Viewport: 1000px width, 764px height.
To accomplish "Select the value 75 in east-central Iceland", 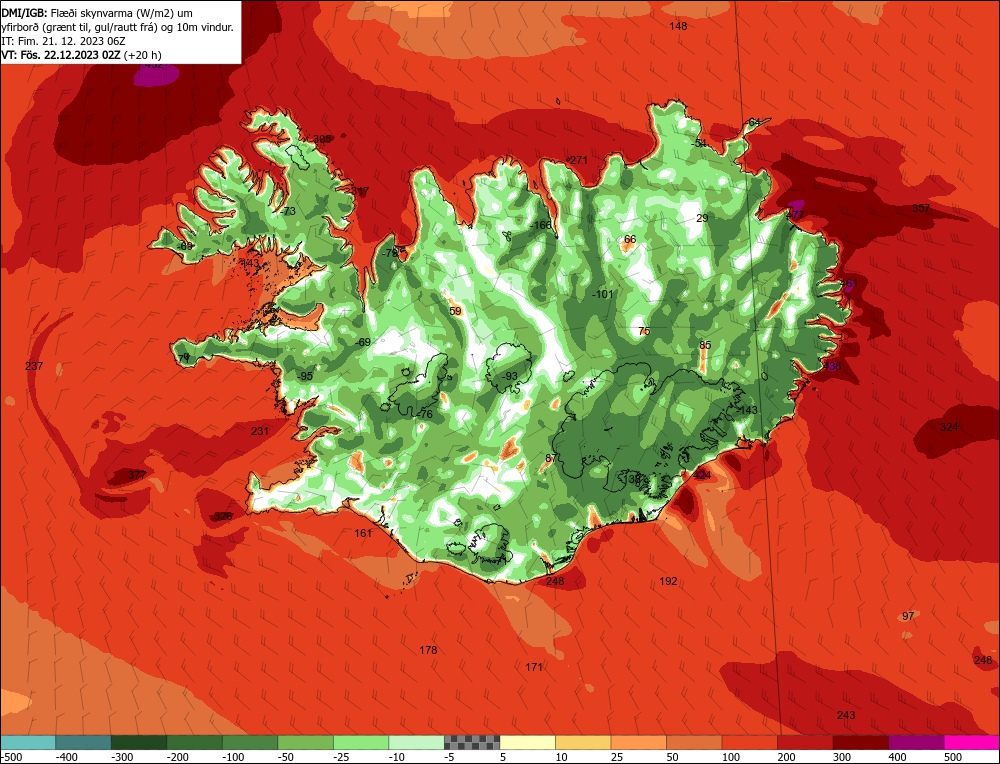I will tap(644, 331).
